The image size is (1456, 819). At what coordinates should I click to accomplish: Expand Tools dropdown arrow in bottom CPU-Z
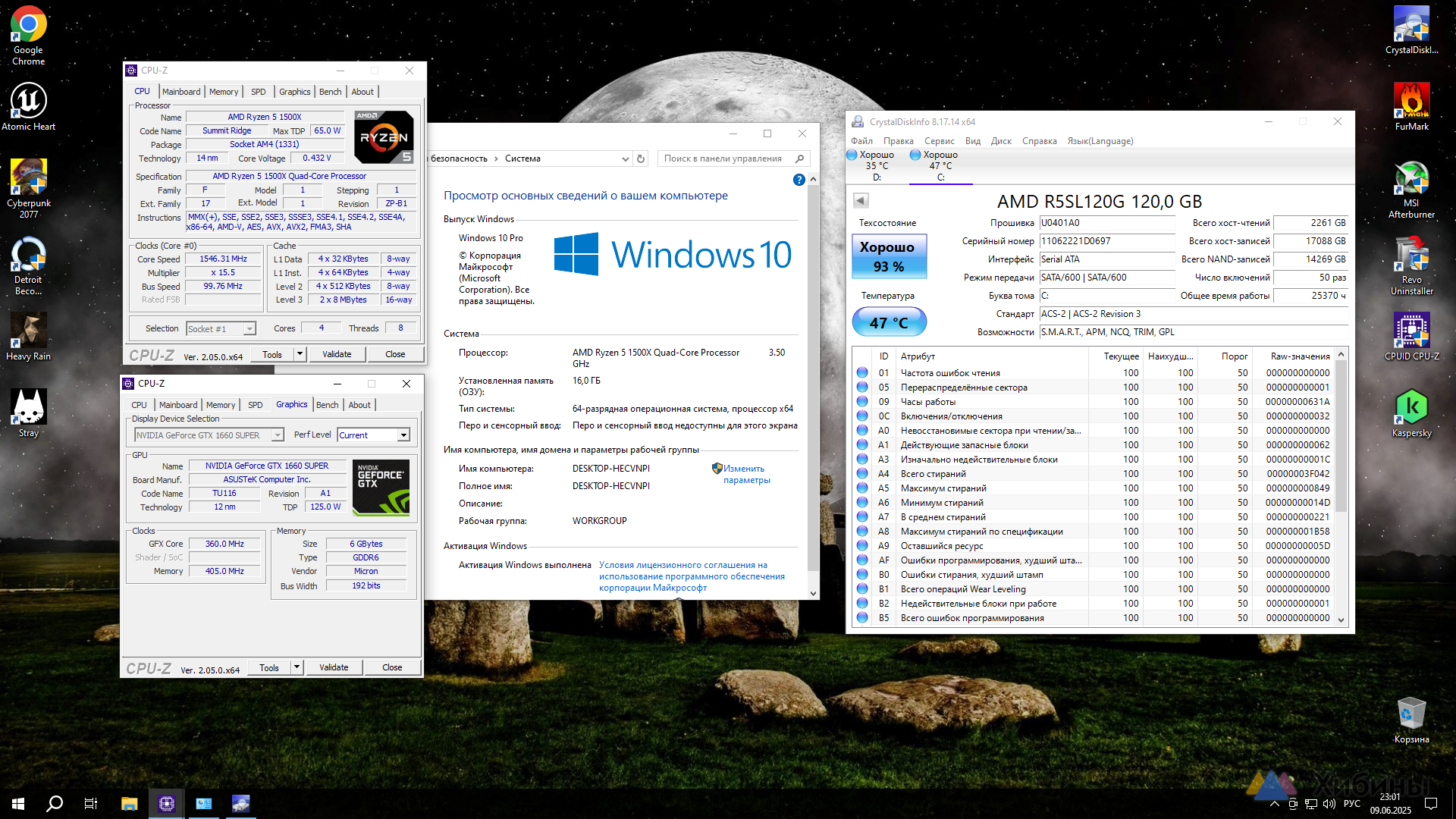(297, 667)
